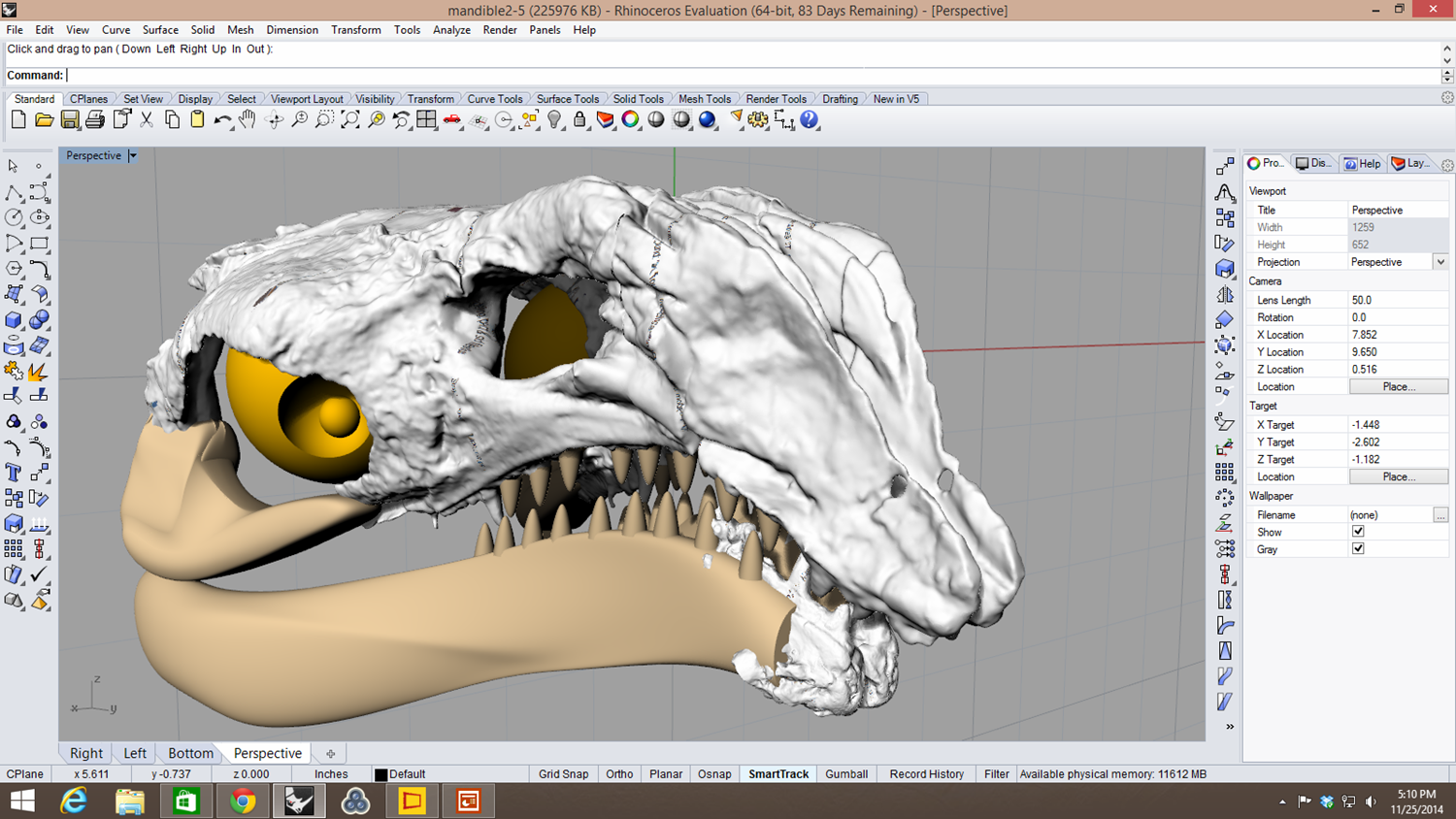Select the Text object tool
The height and width of the screenshot is (819, 1456).
(x=14, y=473)
